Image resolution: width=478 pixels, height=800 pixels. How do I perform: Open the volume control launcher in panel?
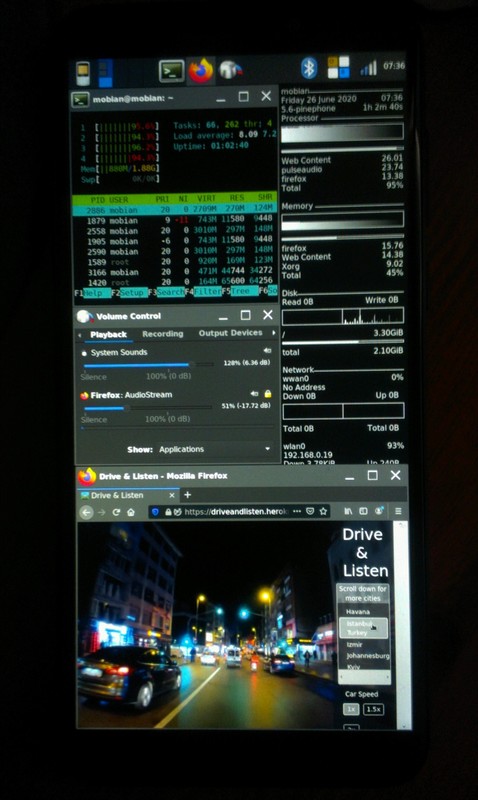click(x=230, y=70)
